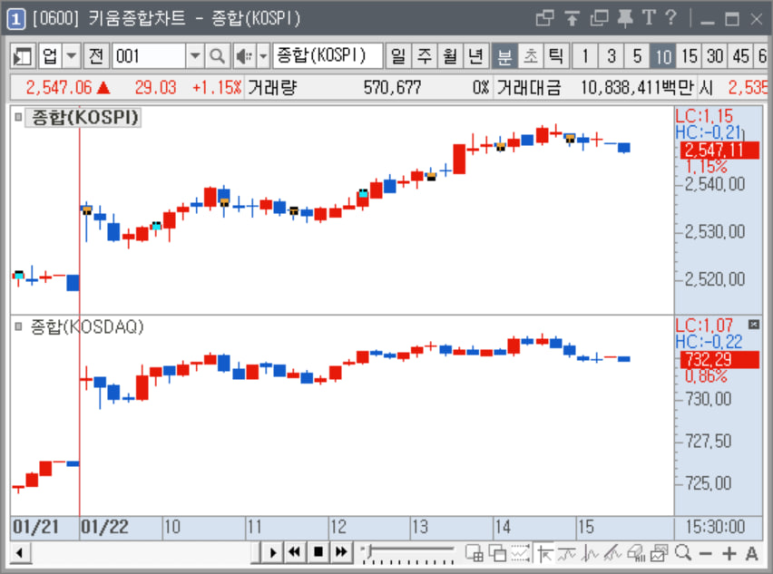The height and width of the screenshot is (574, 773).
Task: Set interval to 45 minutes
Action: (x=741, y=56)
